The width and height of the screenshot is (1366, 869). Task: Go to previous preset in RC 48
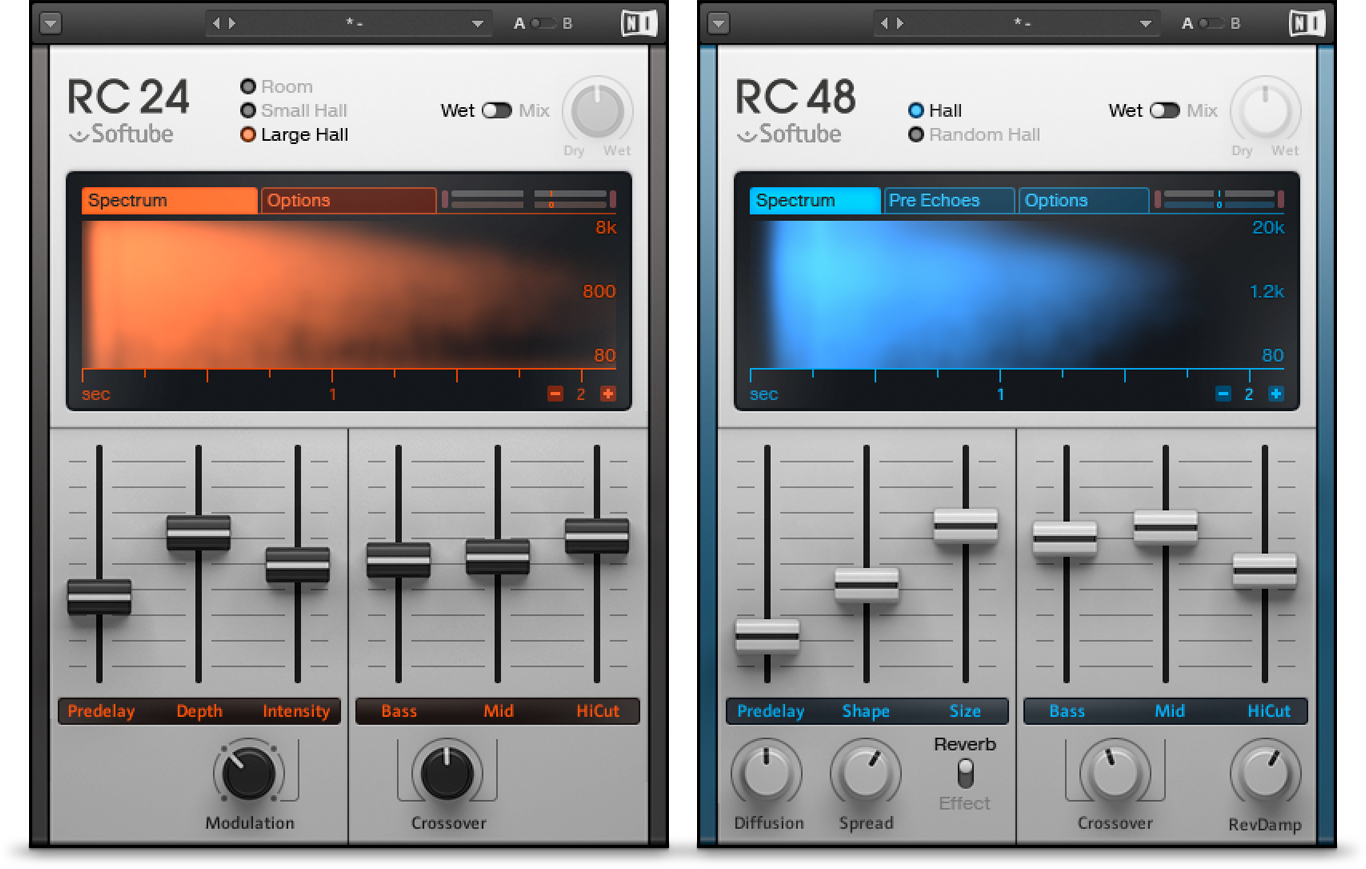tap(883, 23)
